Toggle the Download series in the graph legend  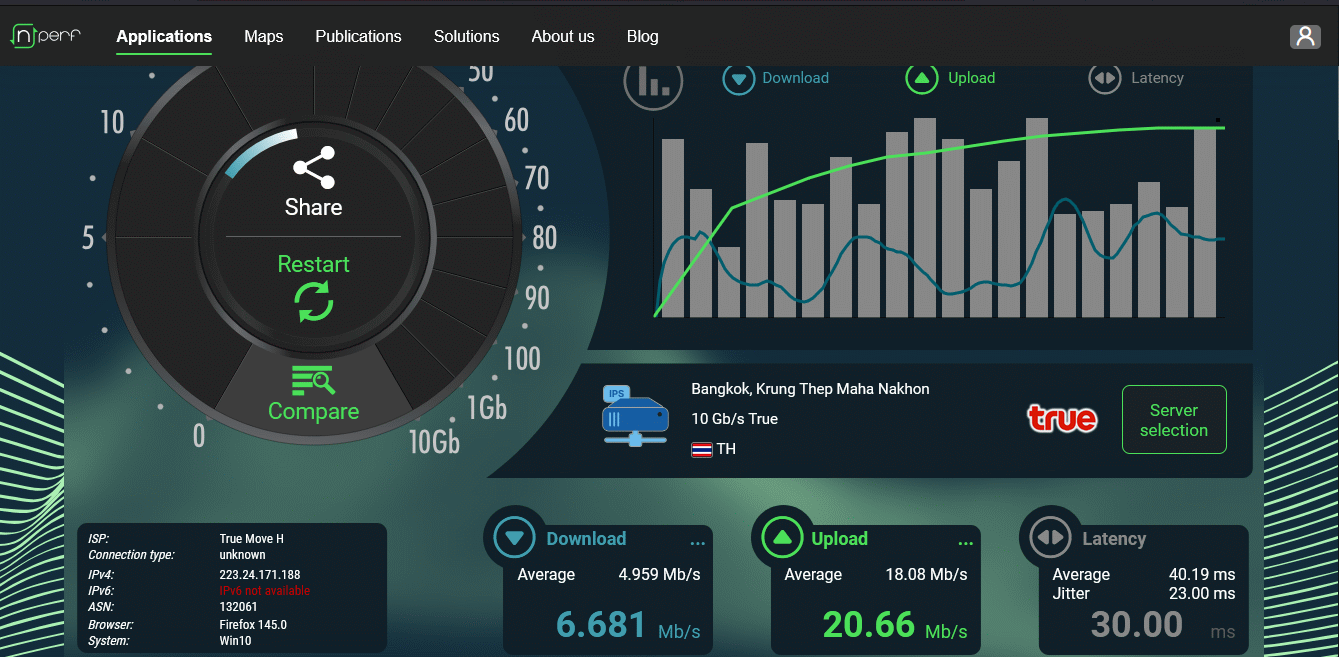pyautogui.click(x=777, y=78)
